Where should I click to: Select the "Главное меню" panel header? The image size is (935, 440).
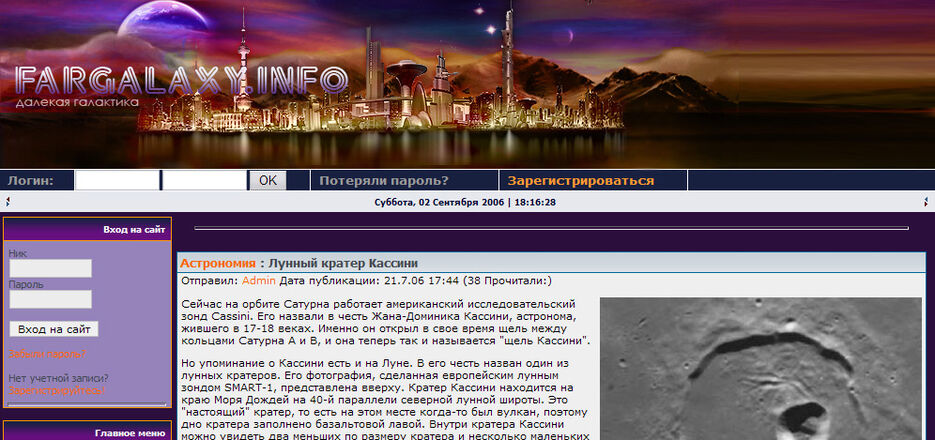(x=129, y=433)
